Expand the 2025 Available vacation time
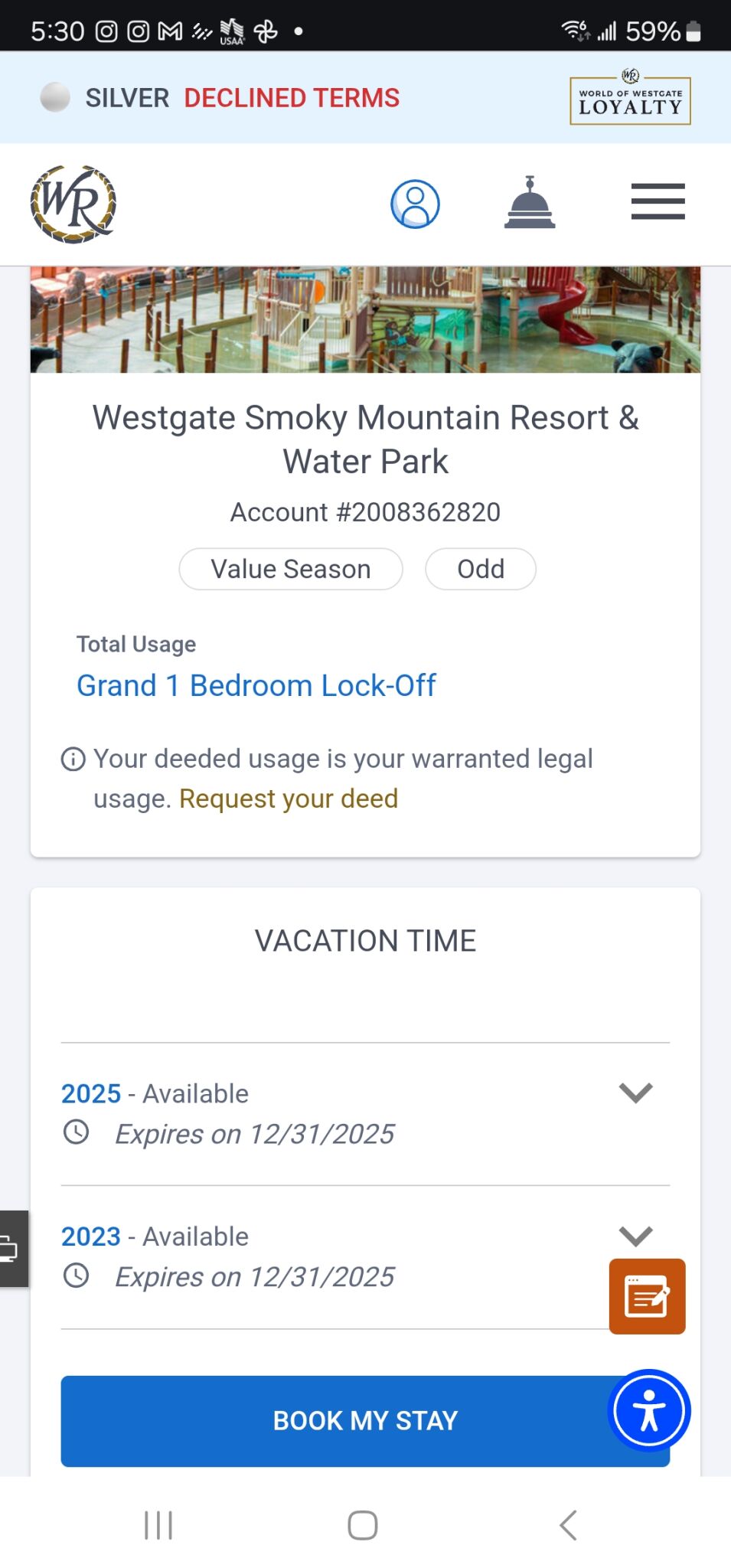Image resolution: width=731 pixels, height=1568 pixels. (635, 1093)
